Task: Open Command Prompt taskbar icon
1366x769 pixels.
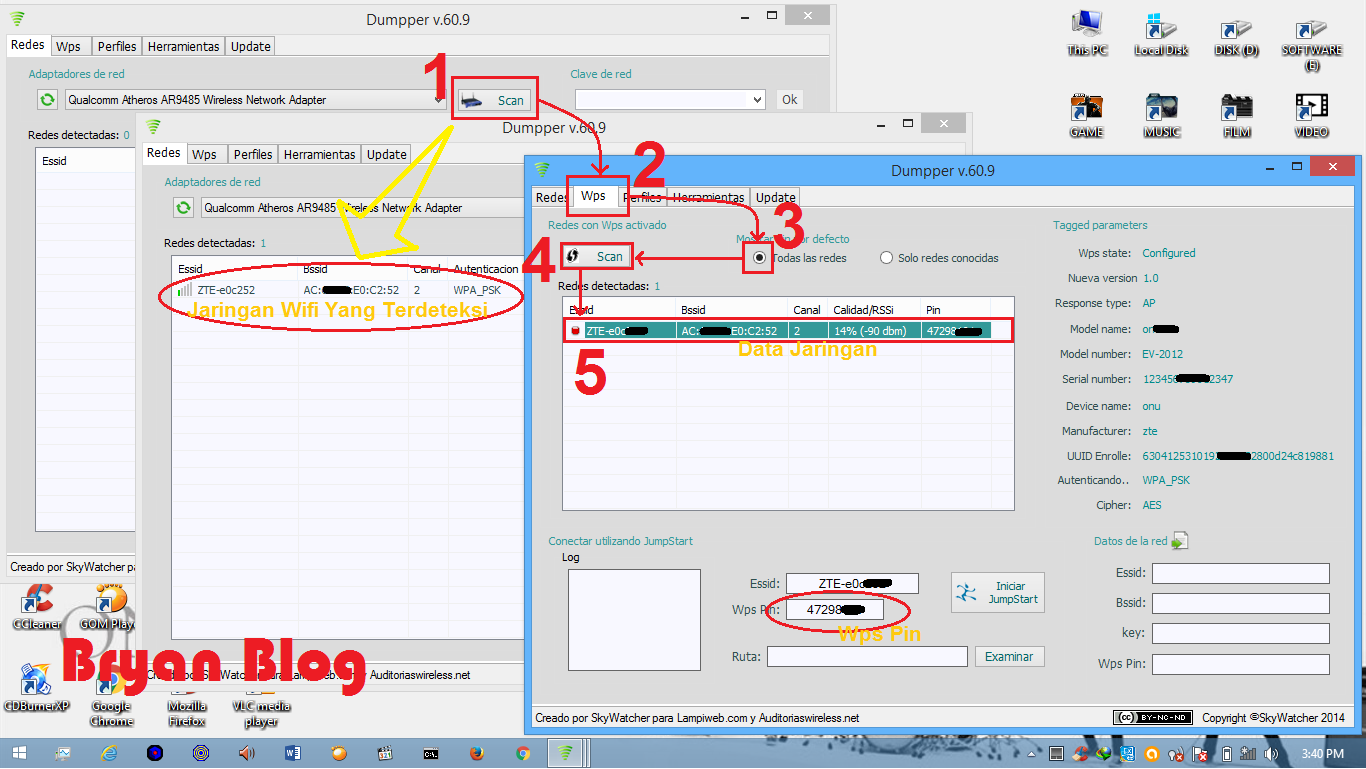Action: (x=430, y=753)
